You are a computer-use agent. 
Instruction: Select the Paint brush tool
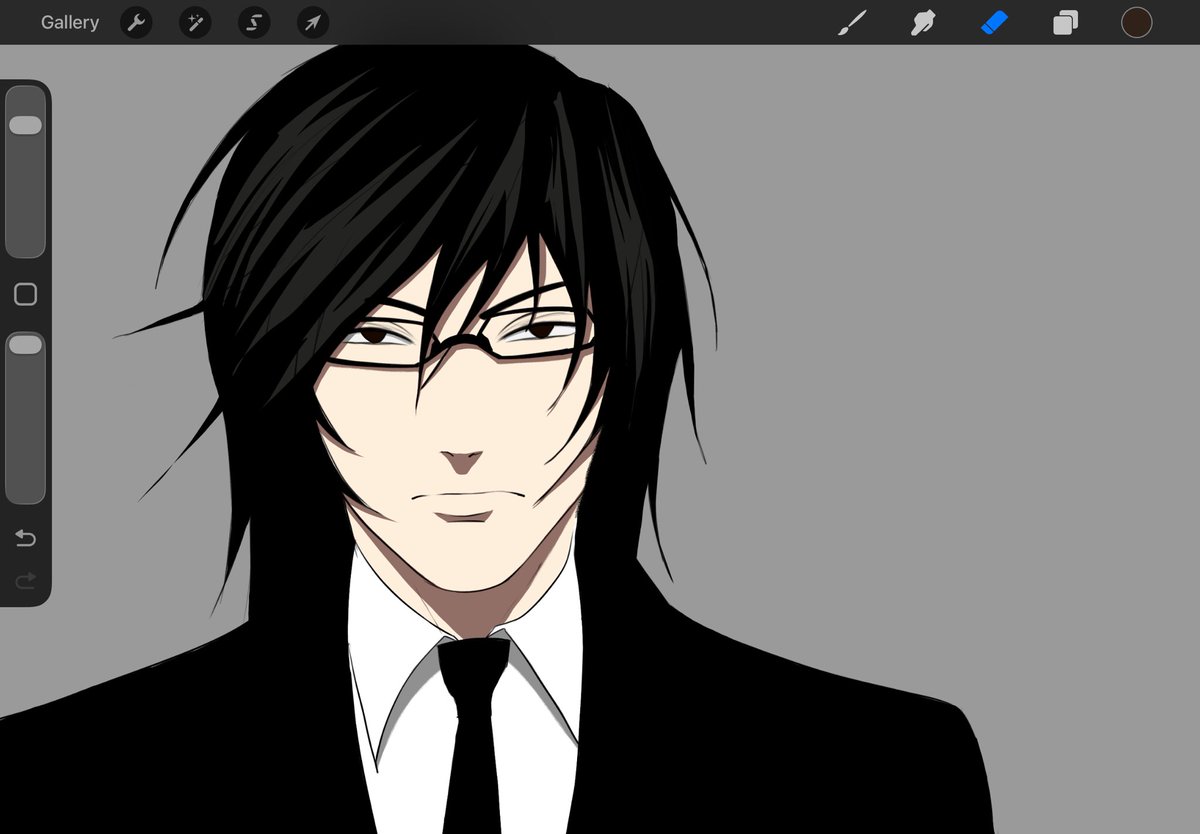(852, 22)
